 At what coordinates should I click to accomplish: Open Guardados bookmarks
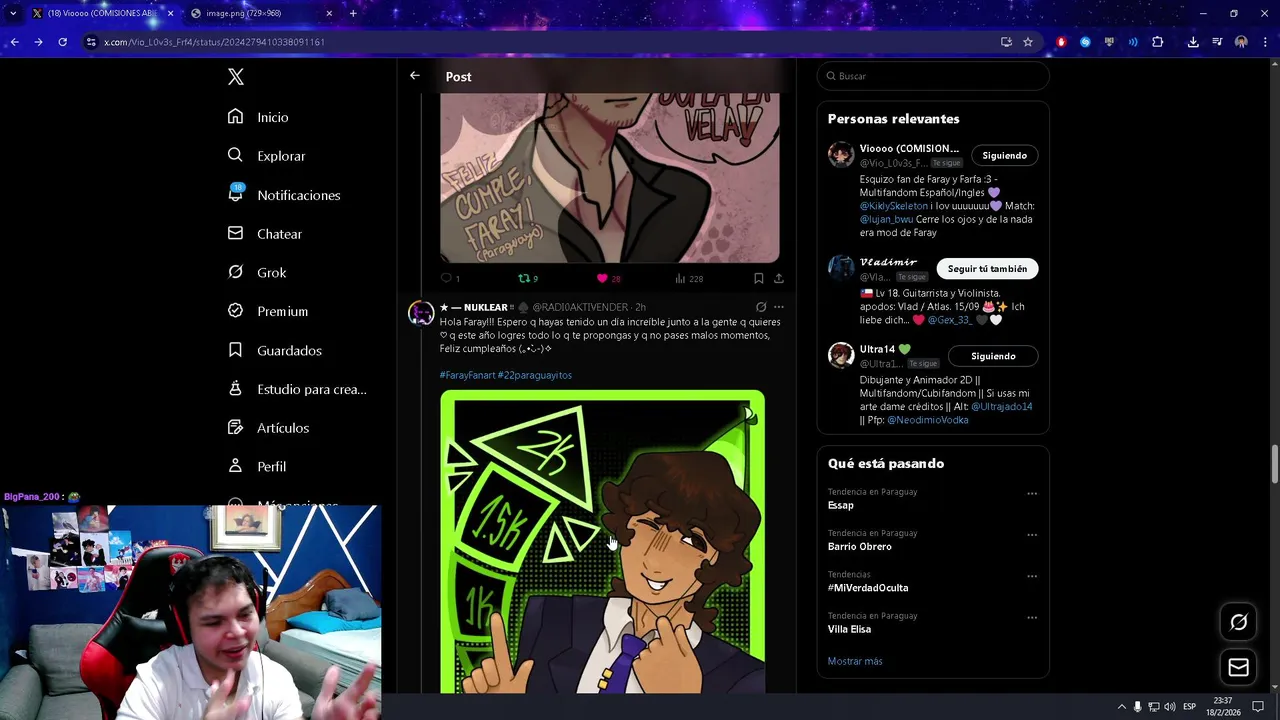pyautogui.click(x=274, y=350)
